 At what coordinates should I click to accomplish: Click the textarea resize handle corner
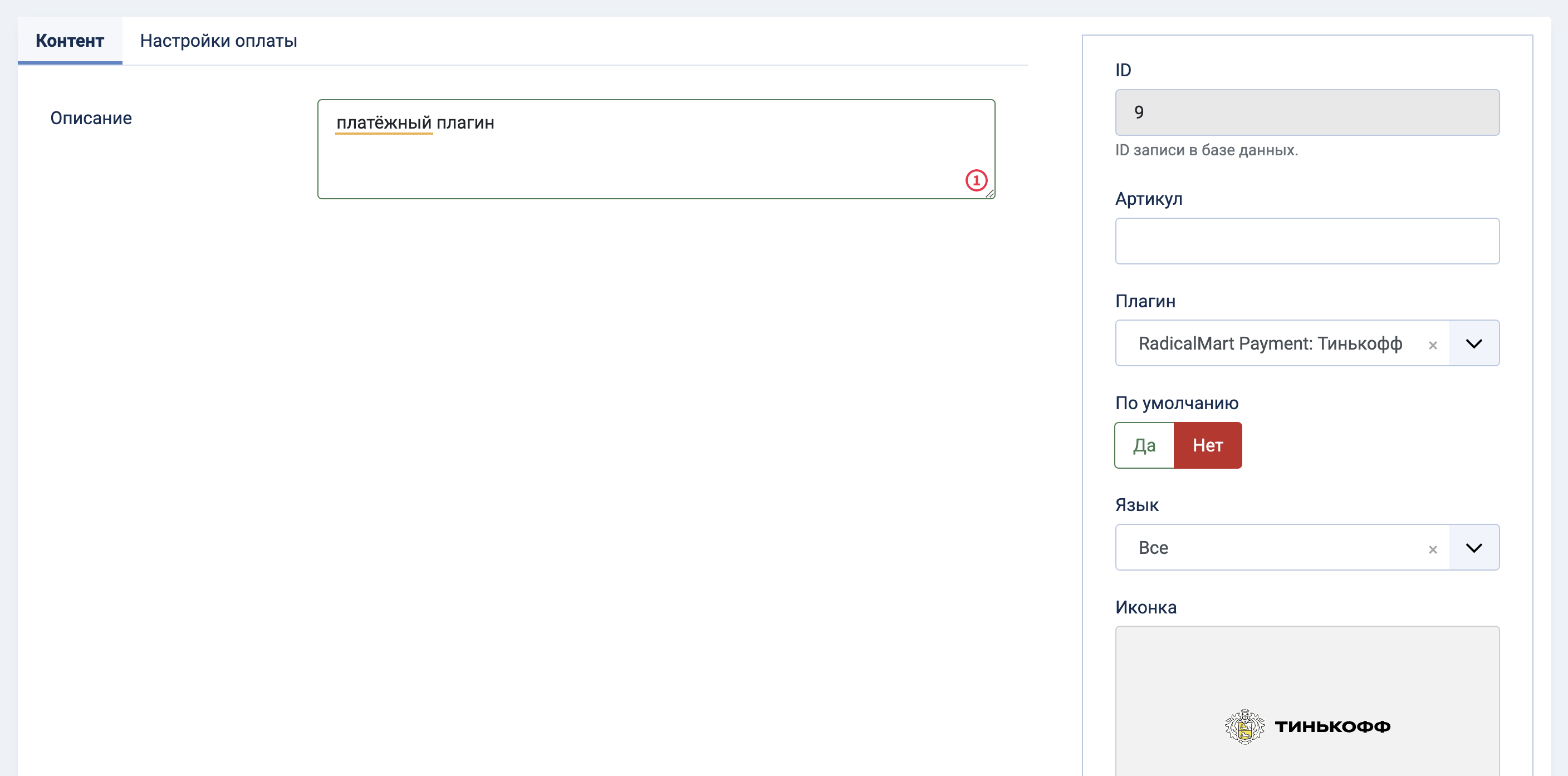pyautogui.click(x=989, y=194)
